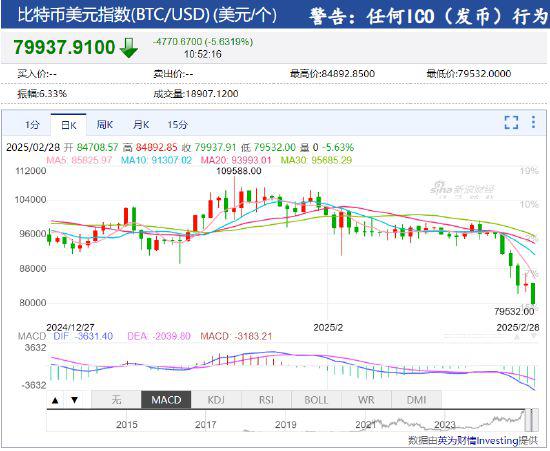Select the DMI indicator button
The image size is (550, 451).
(416, 400)
